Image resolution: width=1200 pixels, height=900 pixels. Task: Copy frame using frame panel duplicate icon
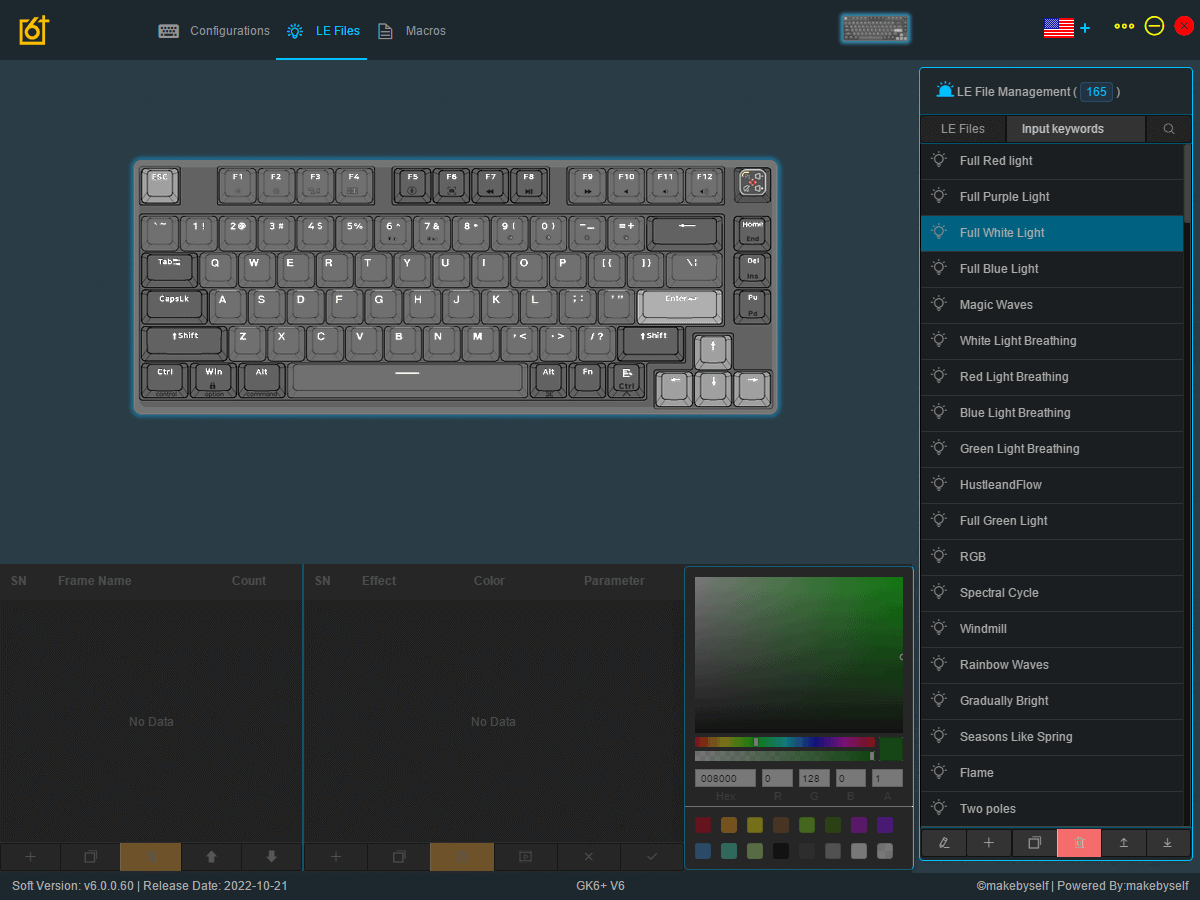[x=90, y=857]
